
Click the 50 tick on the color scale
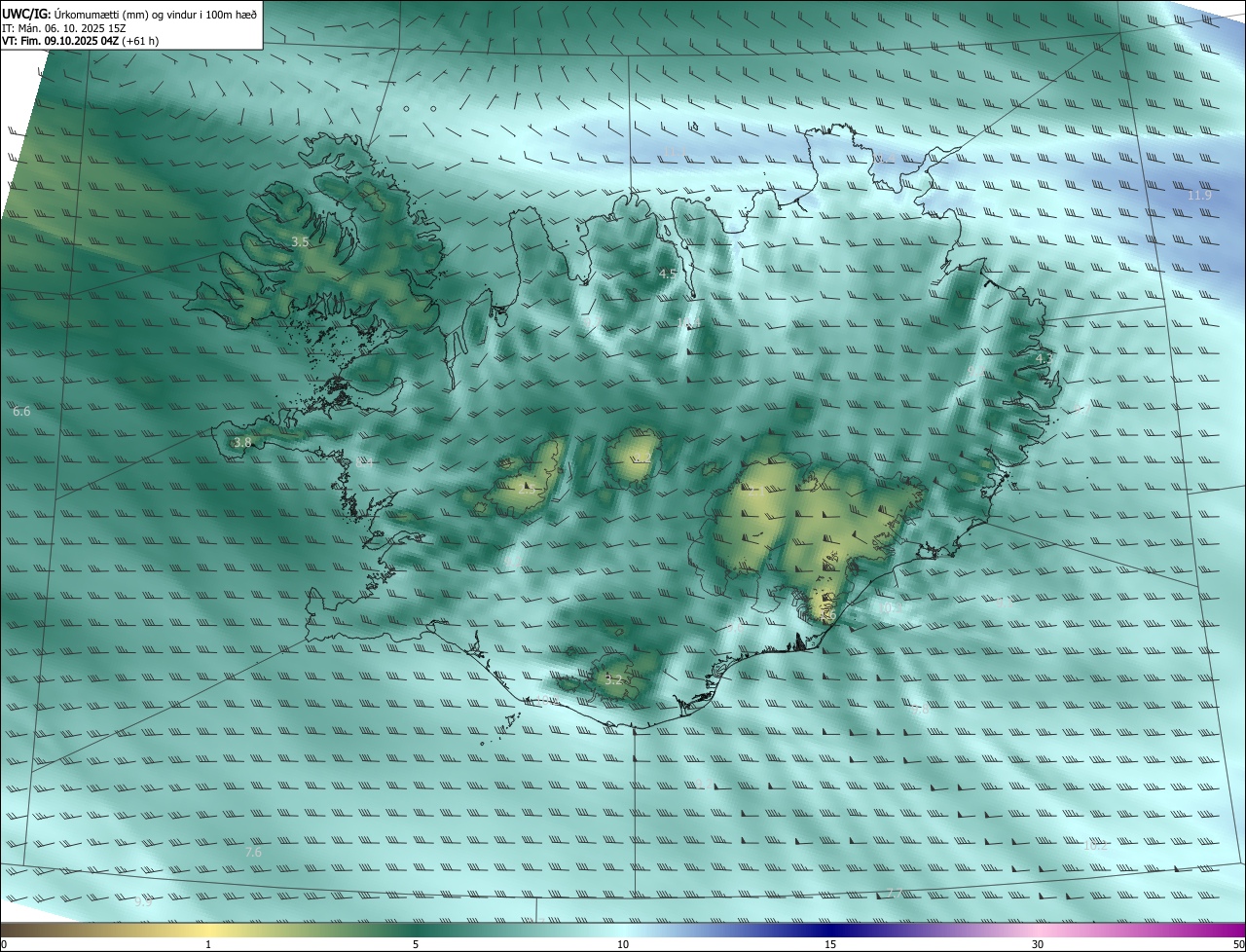pyautogui.click(x=1238, y=944)
